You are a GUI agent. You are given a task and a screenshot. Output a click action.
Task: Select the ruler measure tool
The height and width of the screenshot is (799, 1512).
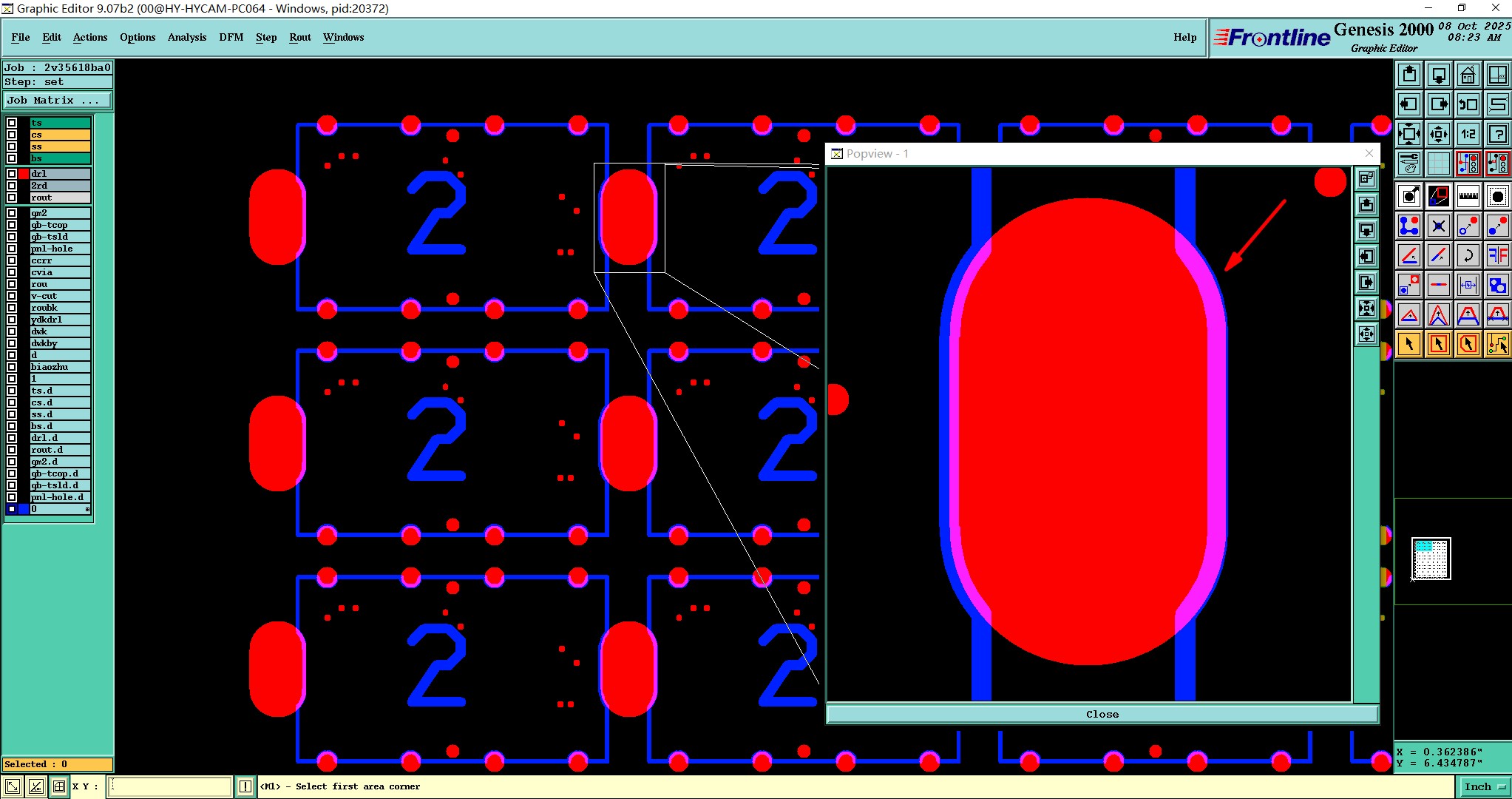(1468, 196)
